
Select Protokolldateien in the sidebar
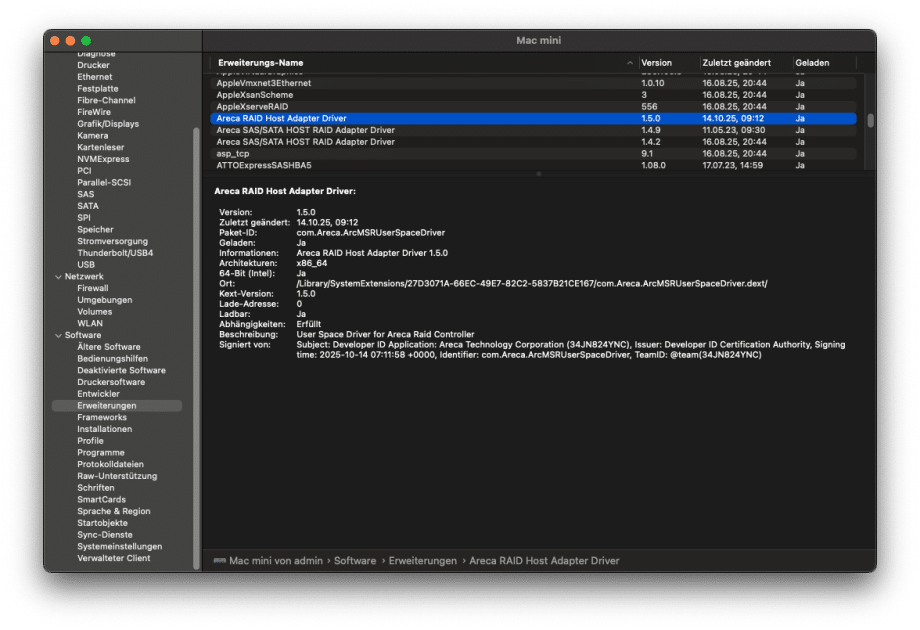click(110, 464)
